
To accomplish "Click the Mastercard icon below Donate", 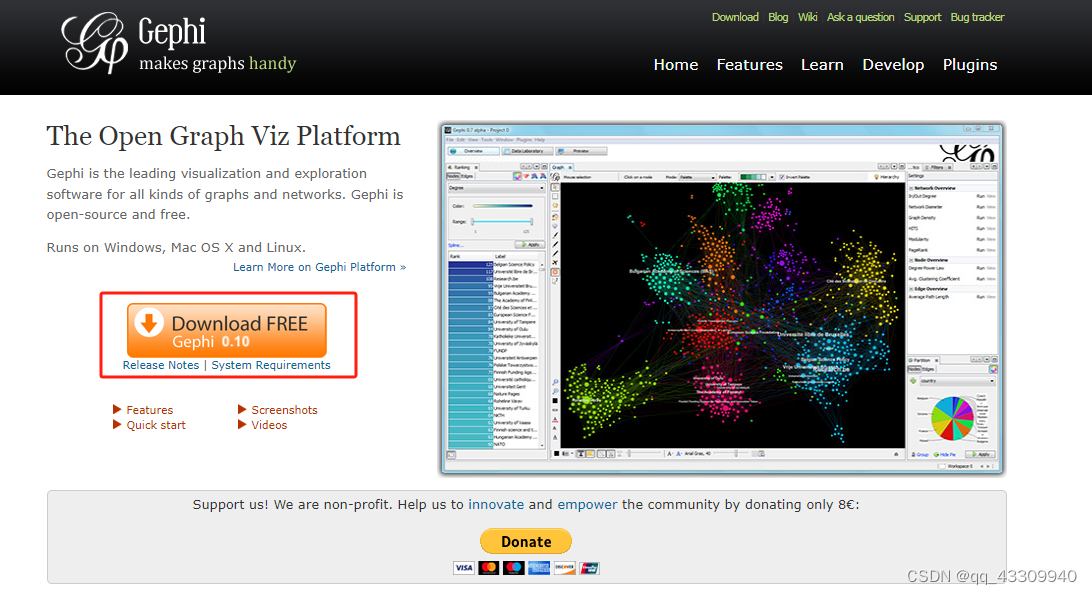I will [489, 568].
